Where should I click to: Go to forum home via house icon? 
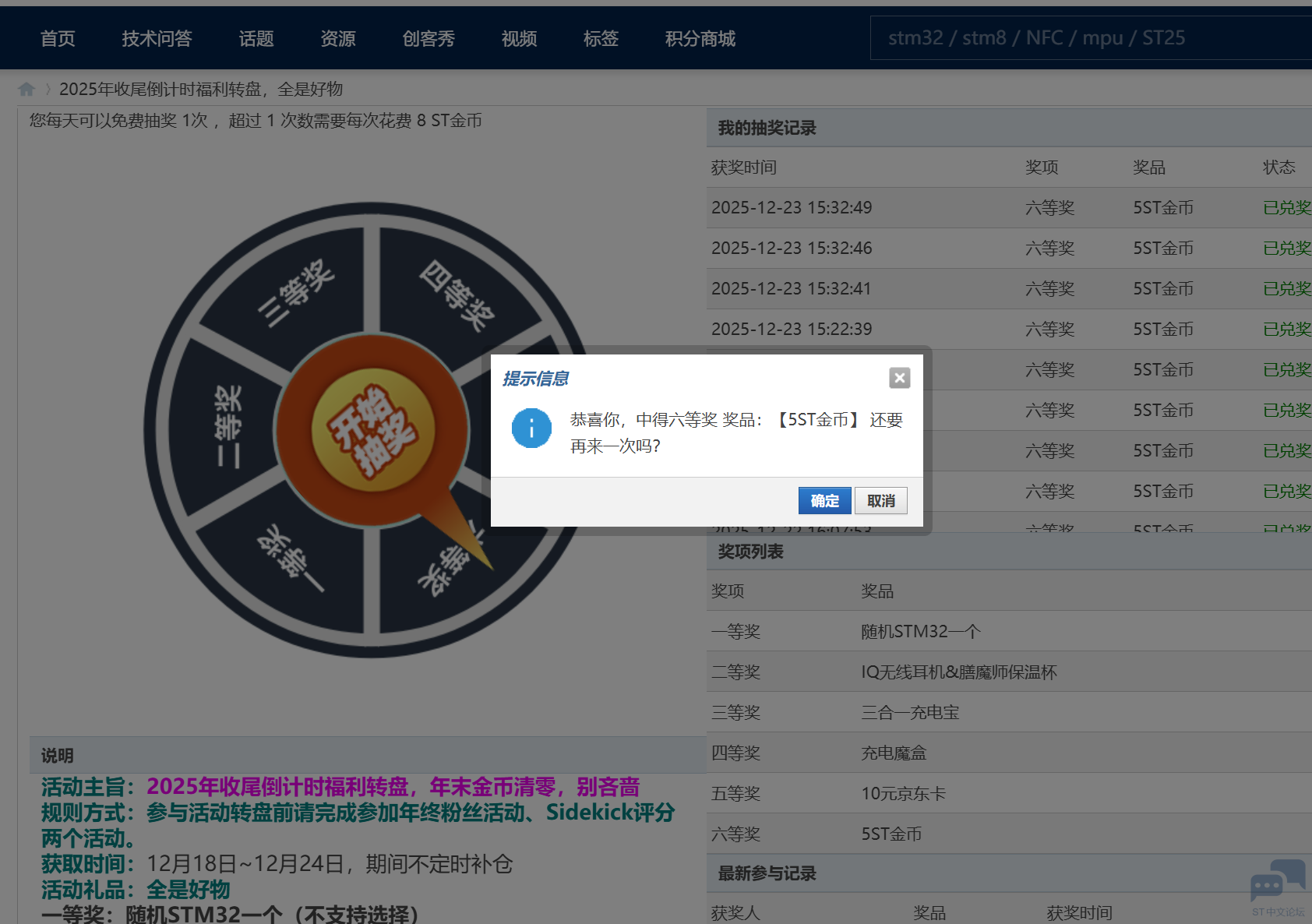tap(26, 89)
